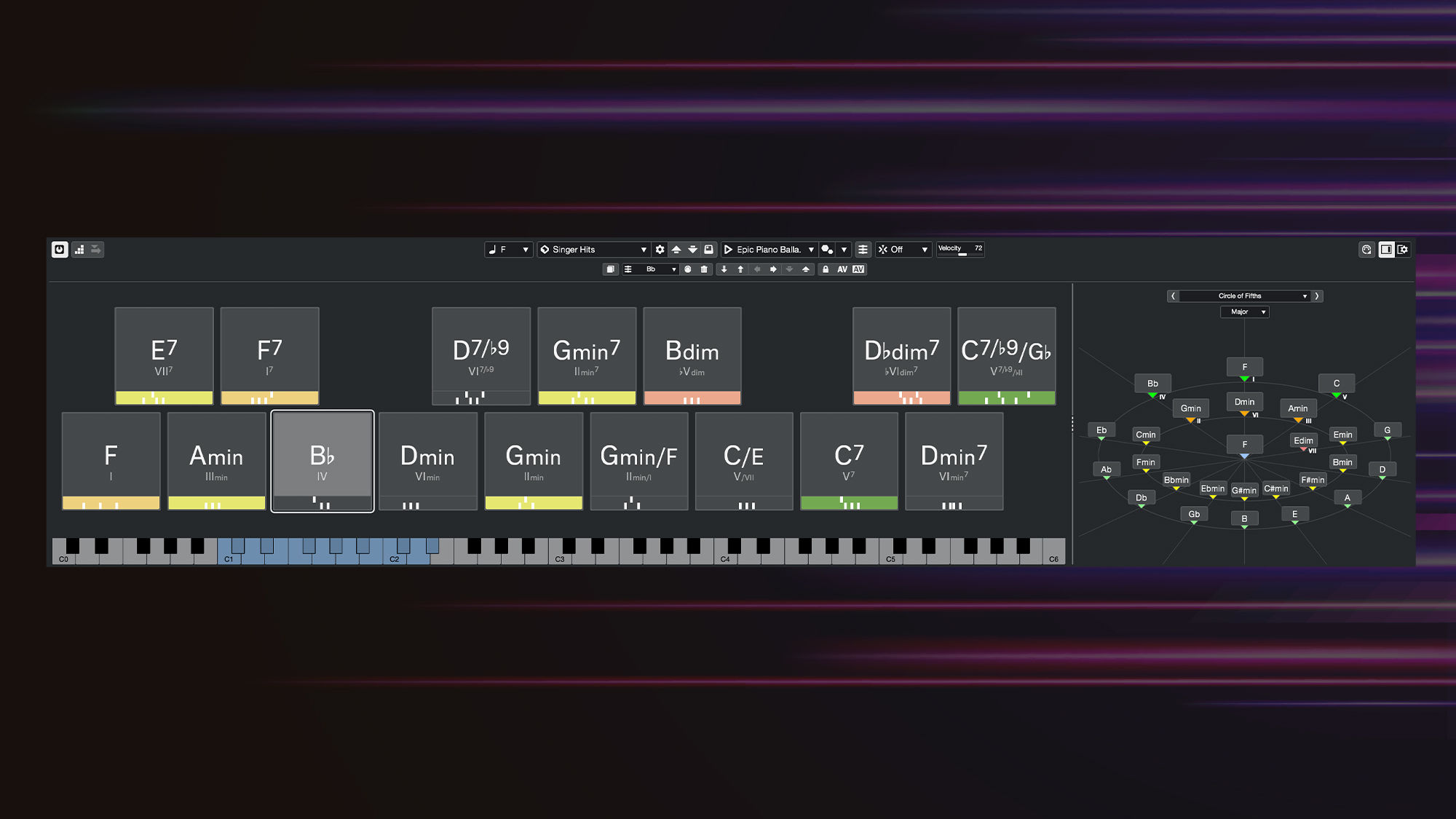The height and width of the screenshot is (819, 1456).
Task: Click the panel divider drag handle dots
Action: coord(1072,424)
